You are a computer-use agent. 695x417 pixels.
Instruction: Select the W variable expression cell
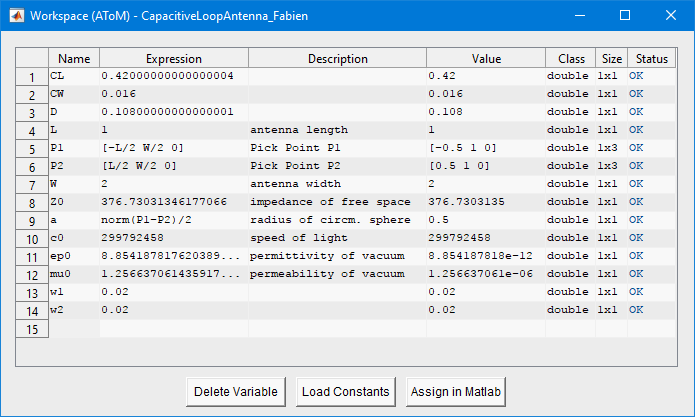tap(174, 184)
